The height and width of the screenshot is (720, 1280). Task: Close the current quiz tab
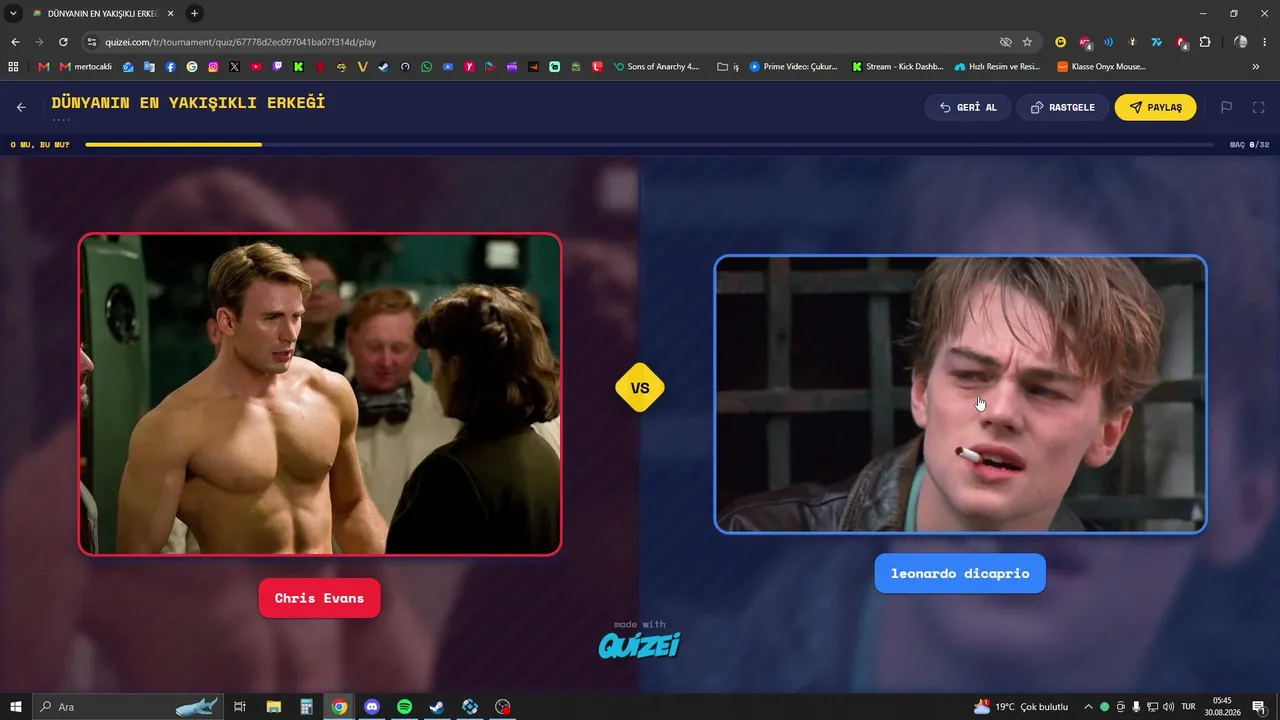coord(168,13)
